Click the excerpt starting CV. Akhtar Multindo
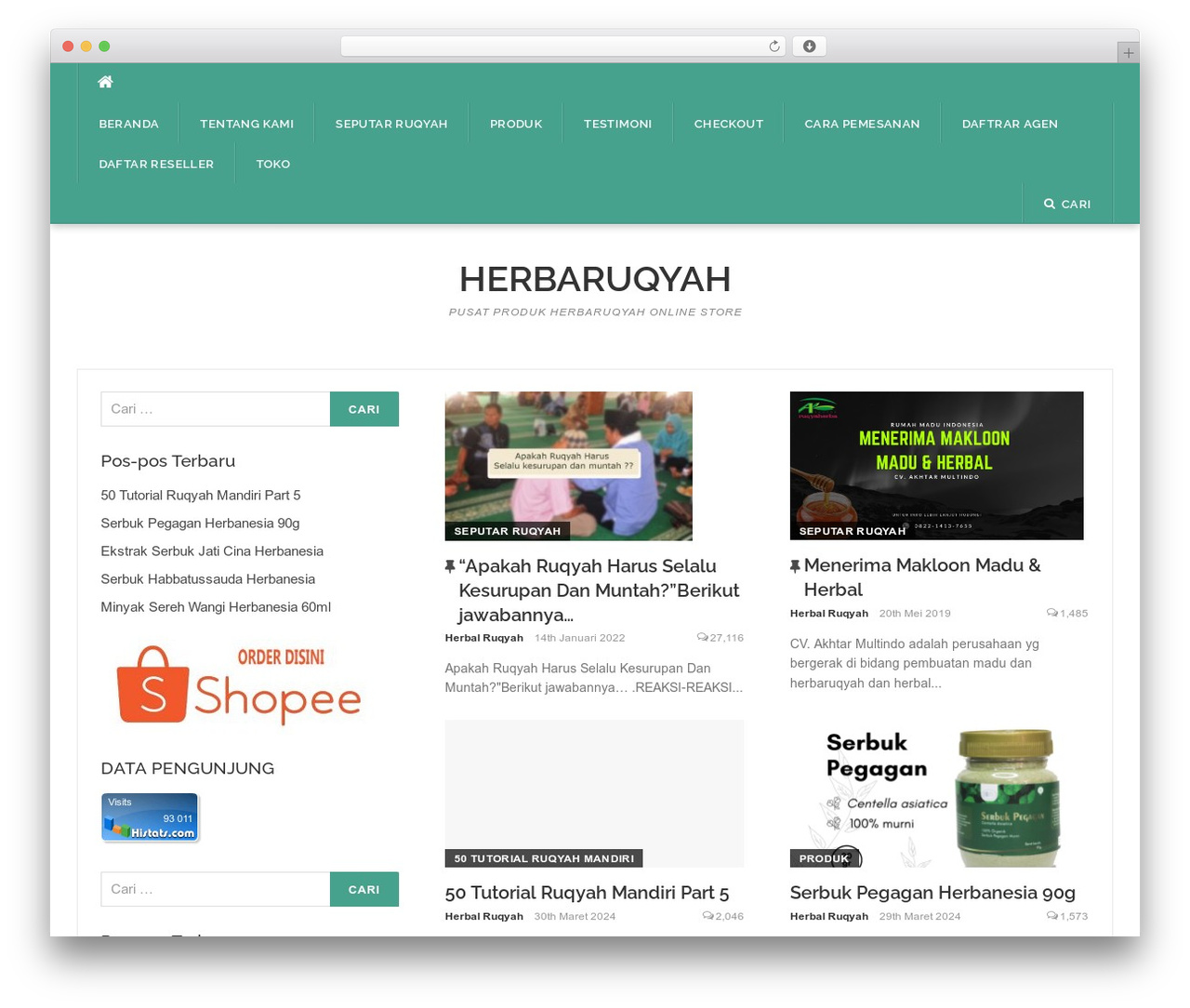The image size is (1190, 1008). tap(915, 663)
